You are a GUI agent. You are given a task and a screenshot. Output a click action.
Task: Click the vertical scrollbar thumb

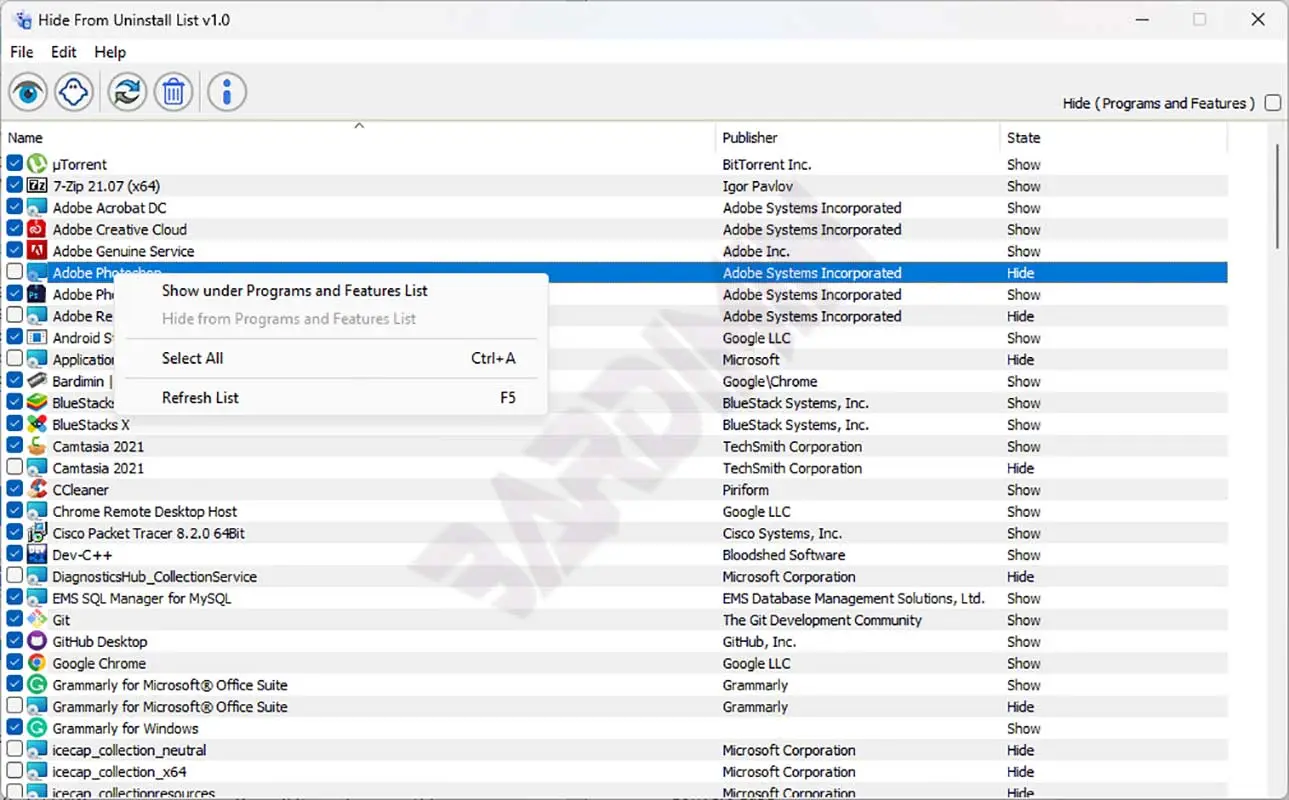[1277, 196]
